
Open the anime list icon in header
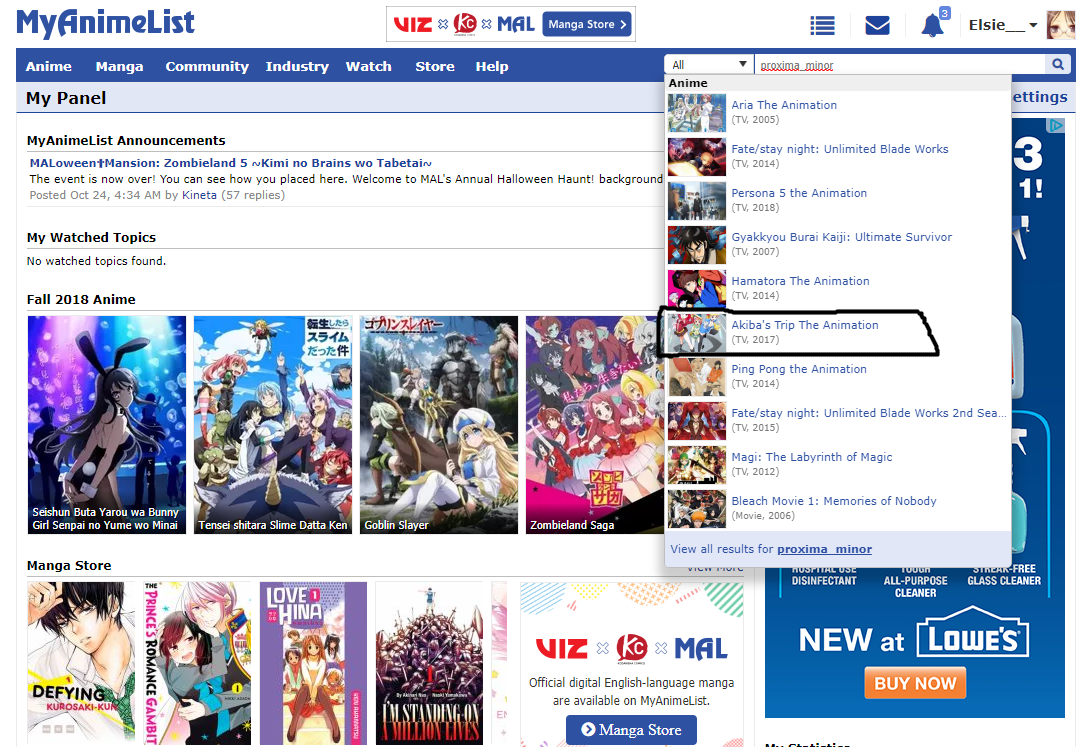click(822, 26)
